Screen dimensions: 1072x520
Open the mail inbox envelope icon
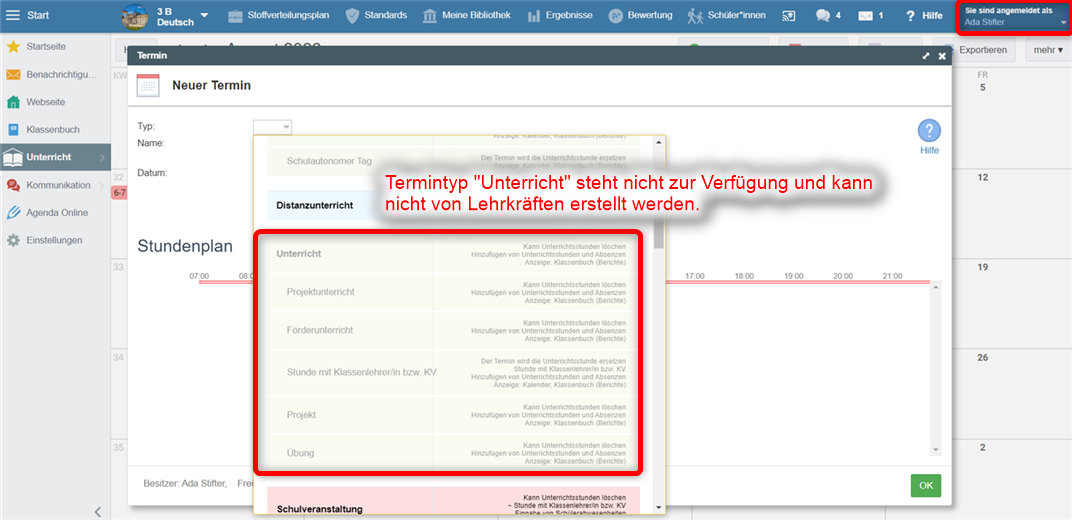point(865,16)
